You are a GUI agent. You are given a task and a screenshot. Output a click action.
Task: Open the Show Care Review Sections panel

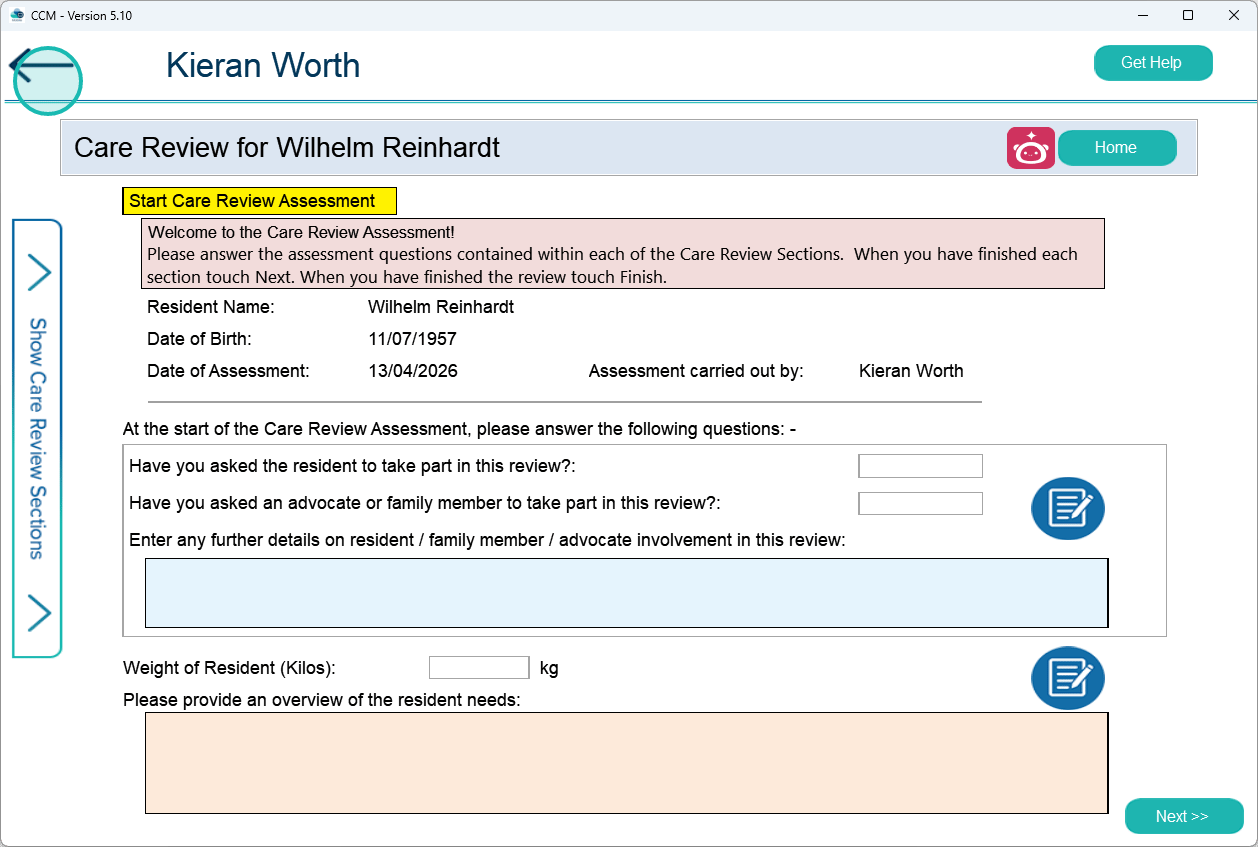pyautogui.click(x=37, y=438)
